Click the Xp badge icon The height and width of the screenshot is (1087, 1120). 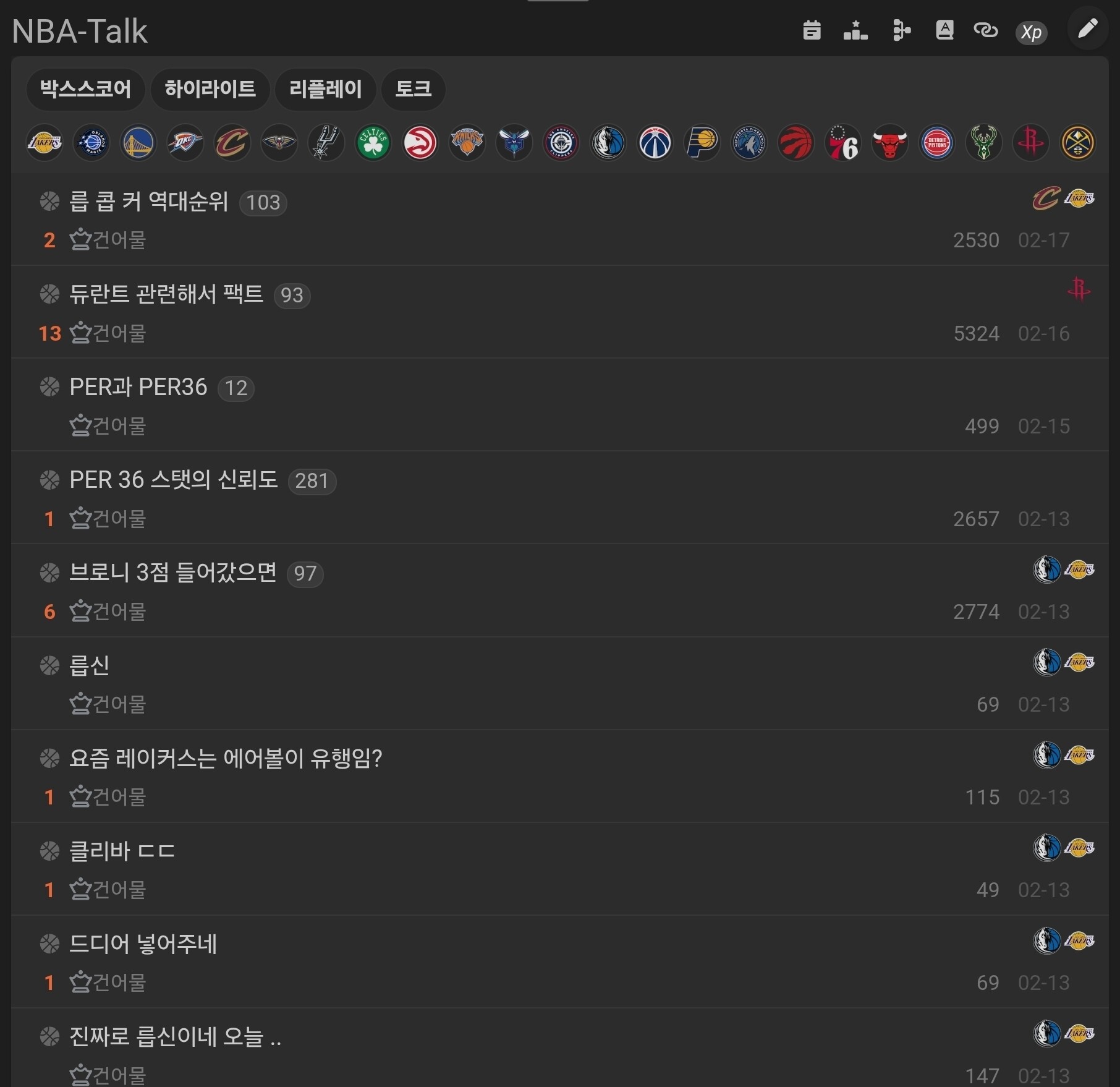[x=1031, y=32]
